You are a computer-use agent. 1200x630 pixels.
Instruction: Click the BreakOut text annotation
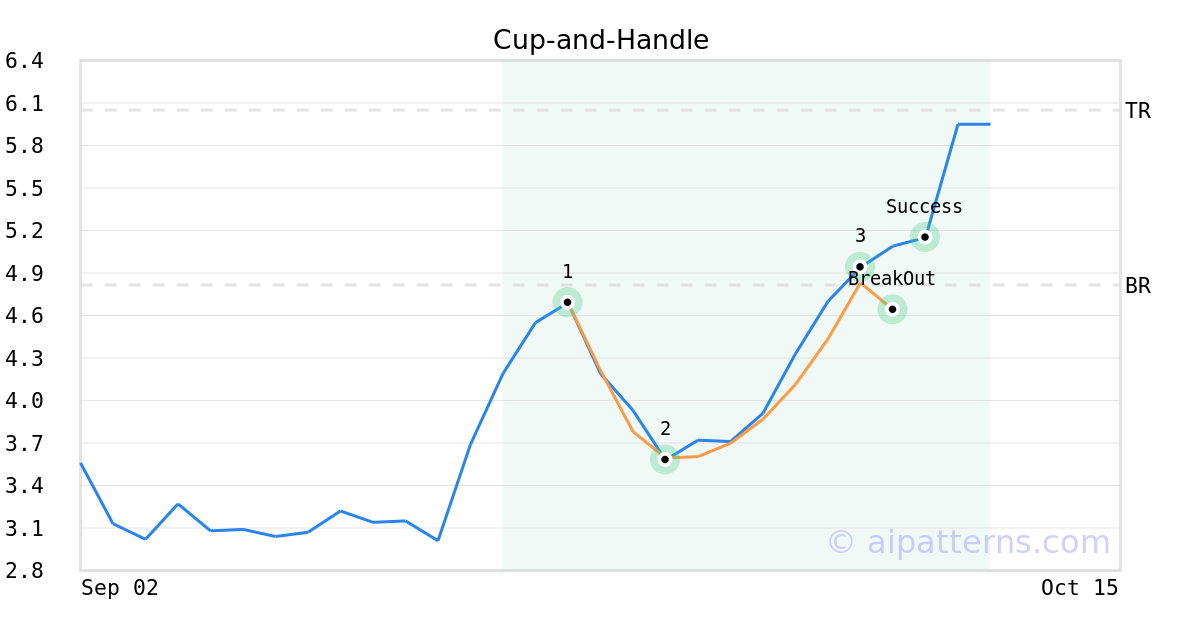[891, 279]
